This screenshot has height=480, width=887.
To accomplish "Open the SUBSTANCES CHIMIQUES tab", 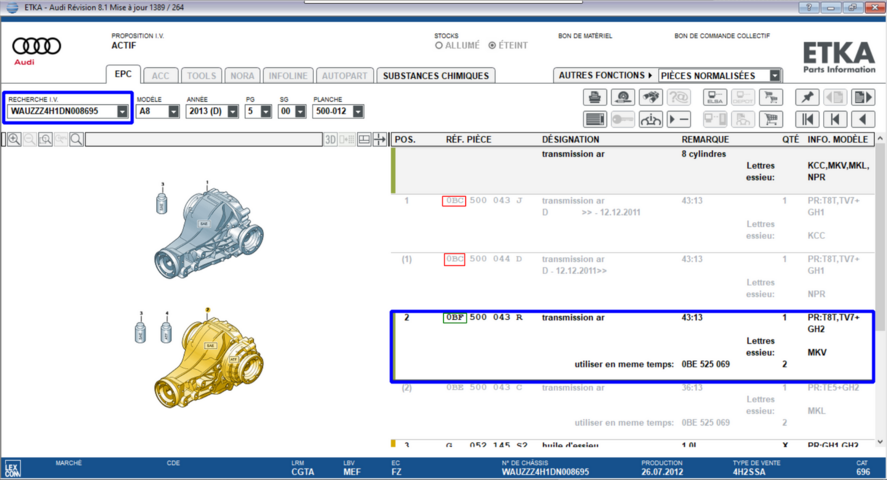I will (x=436, y=76).
